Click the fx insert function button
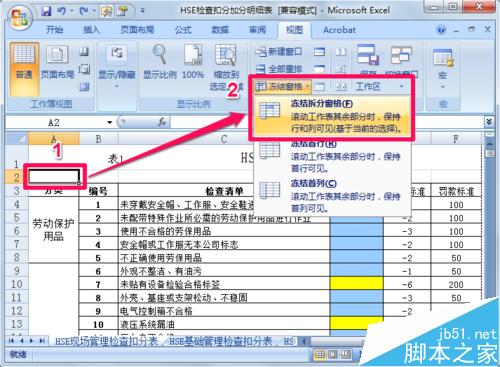The height and width of the screenshot is (367, 500). coord(162,122)
